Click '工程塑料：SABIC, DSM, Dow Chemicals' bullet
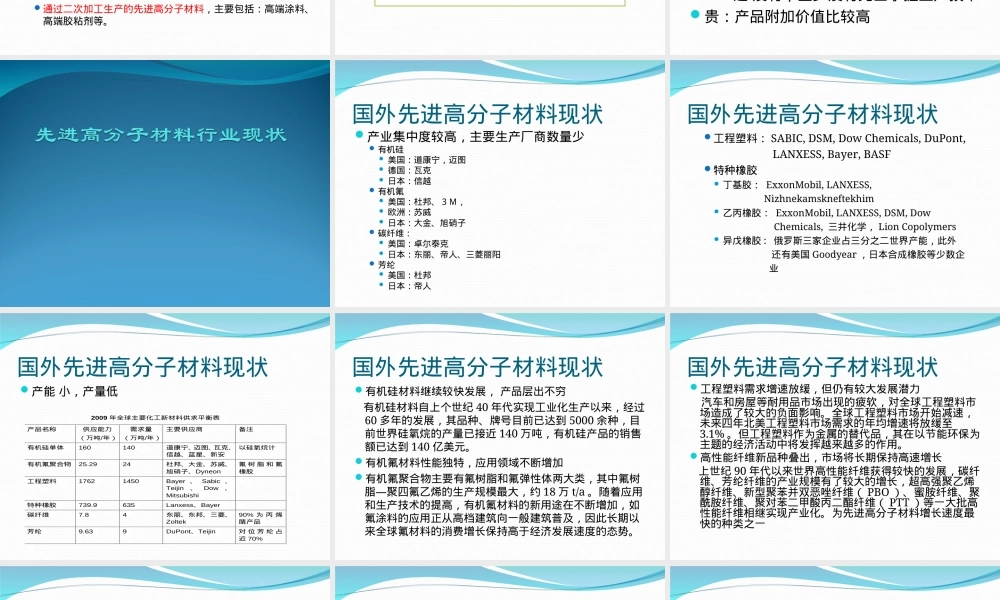The image size is (1000, 600). click(839, 138)
